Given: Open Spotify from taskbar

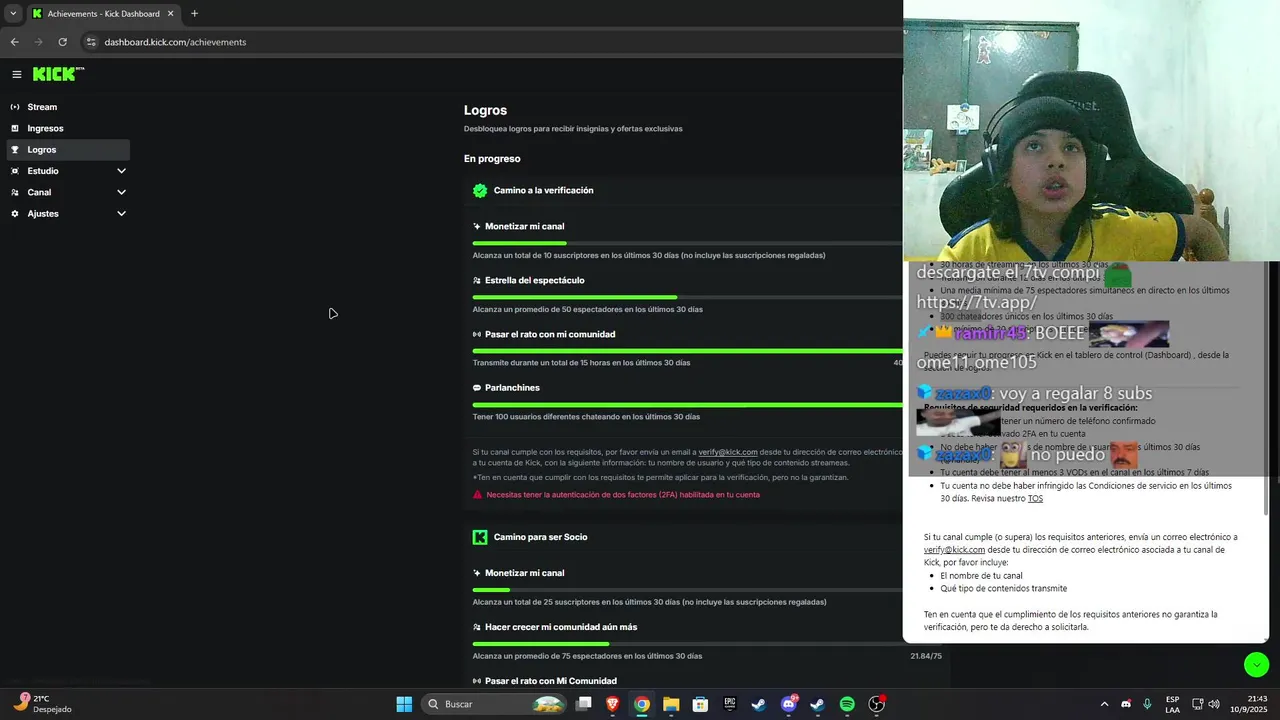Looking at the screenshot, I should pyautogui.click(x=847, y=704).
